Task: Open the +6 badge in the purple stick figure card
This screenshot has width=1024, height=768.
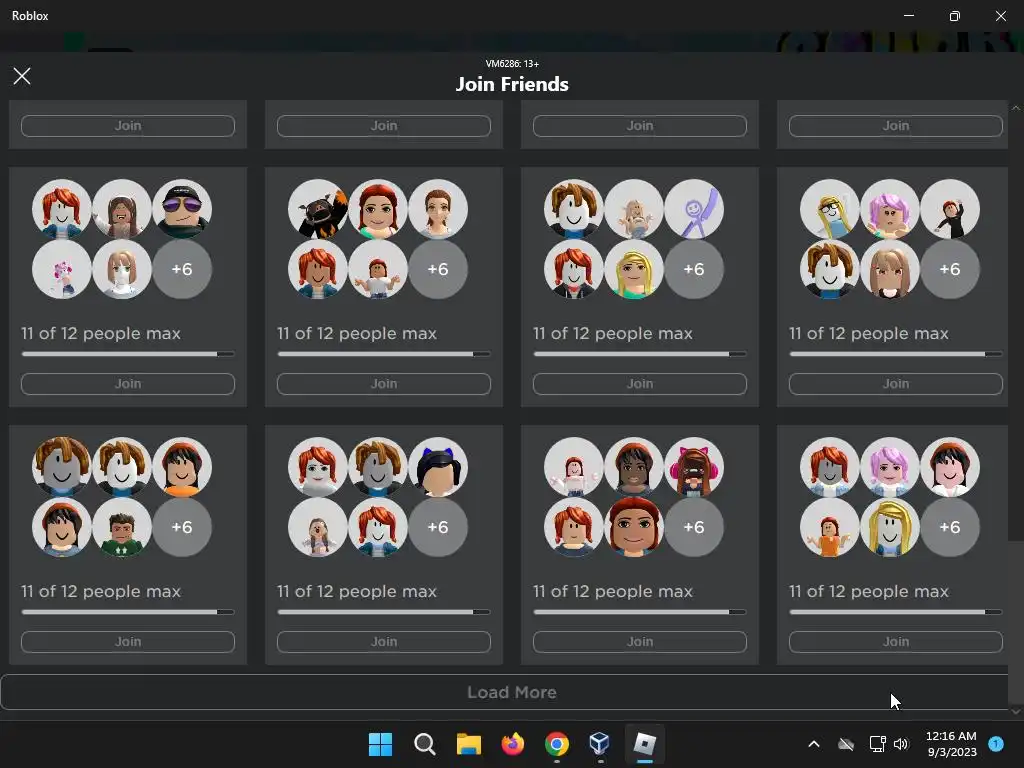Action: point(694,269)
